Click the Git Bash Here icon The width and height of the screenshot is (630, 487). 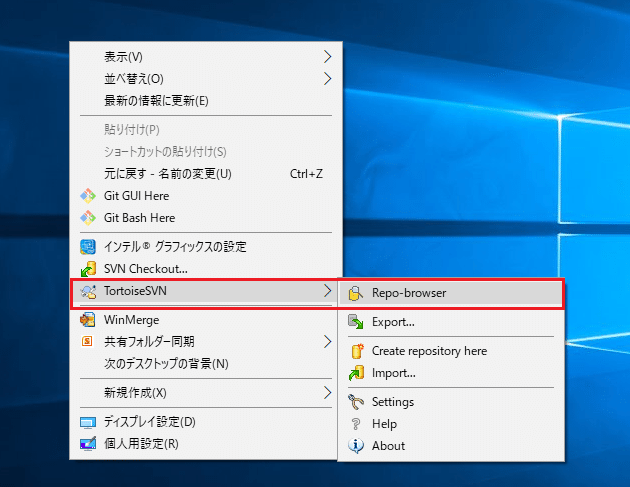(x=88, y=218)
